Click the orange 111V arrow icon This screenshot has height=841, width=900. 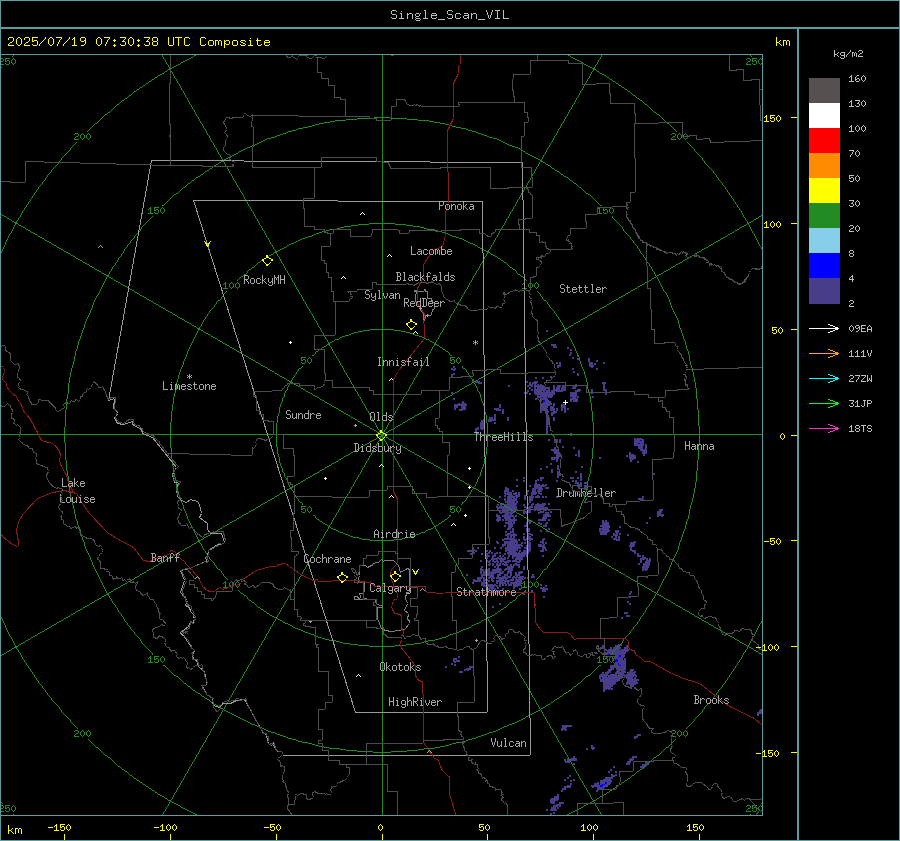pos(824,354)
